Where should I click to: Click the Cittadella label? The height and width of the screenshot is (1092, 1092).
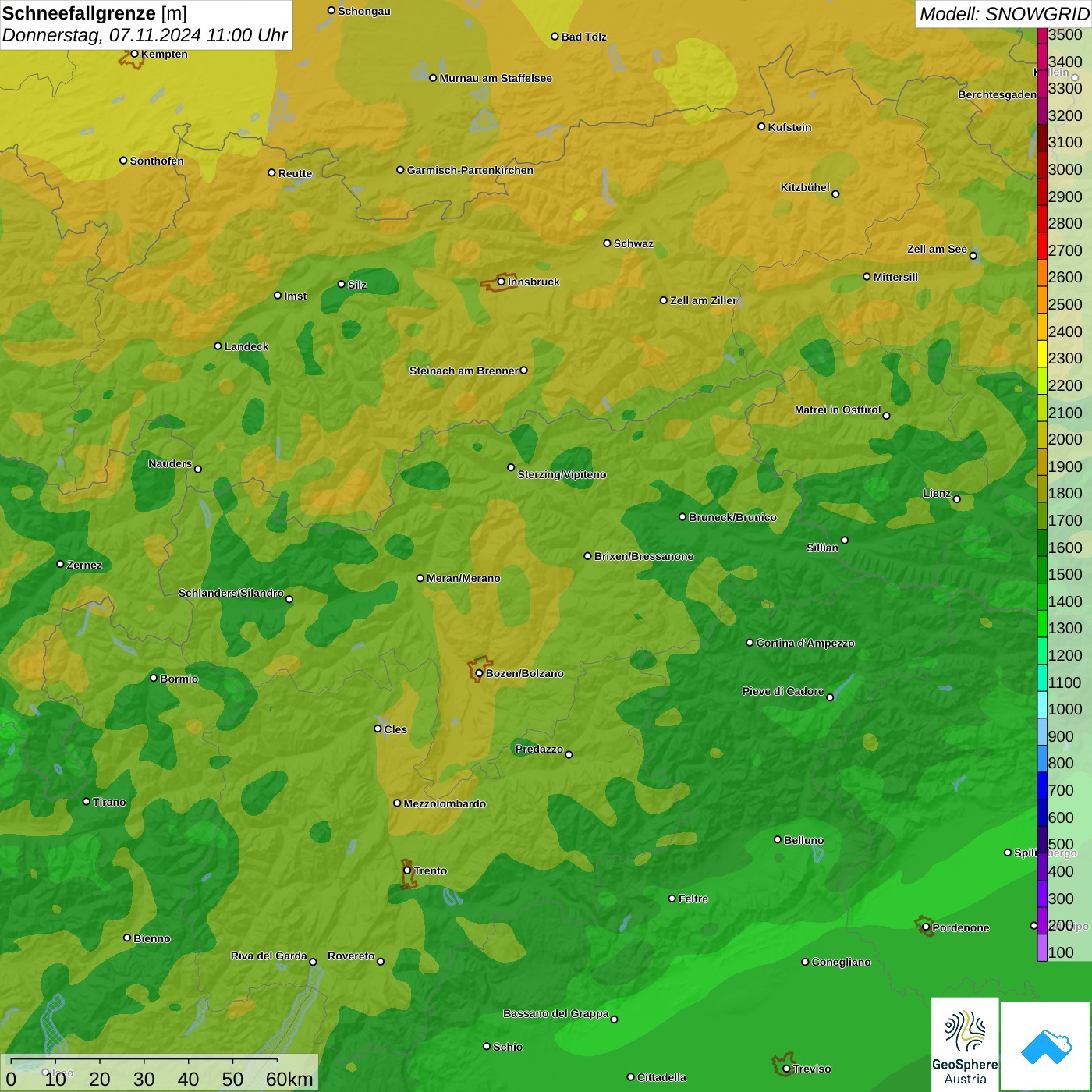661,1077
